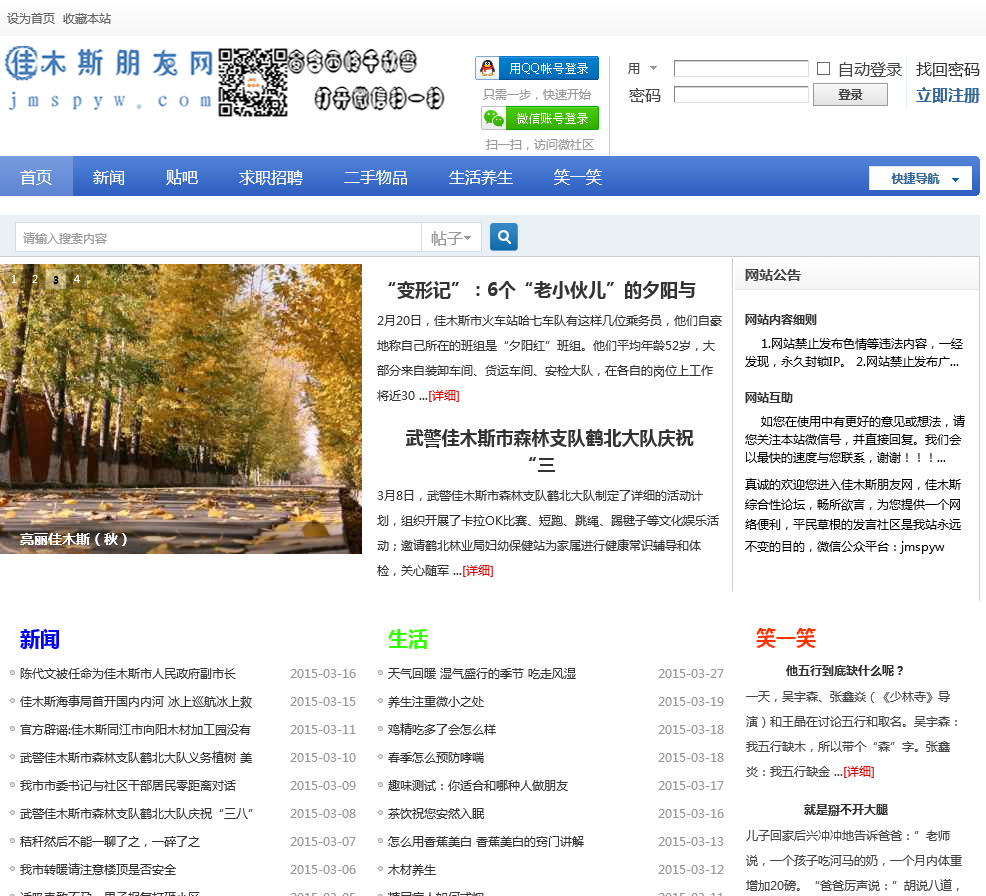Click the Jiamusi Friends Network logo
986x896 pixels.
pos(109,79)
